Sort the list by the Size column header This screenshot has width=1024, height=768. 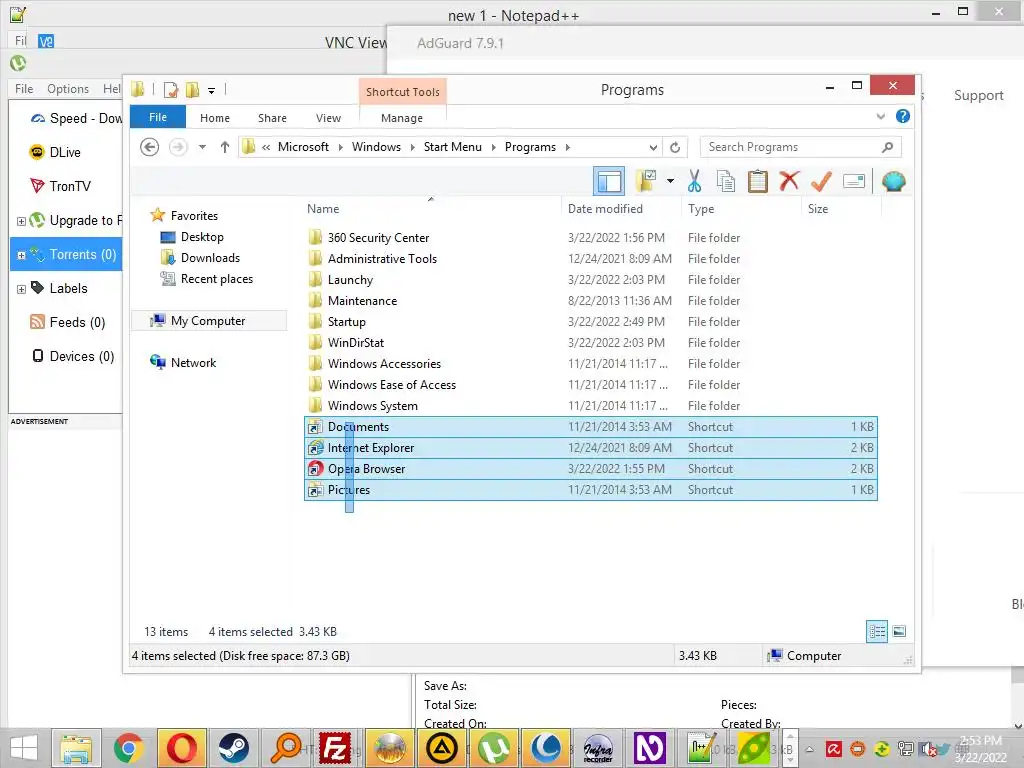coord(841,208)
